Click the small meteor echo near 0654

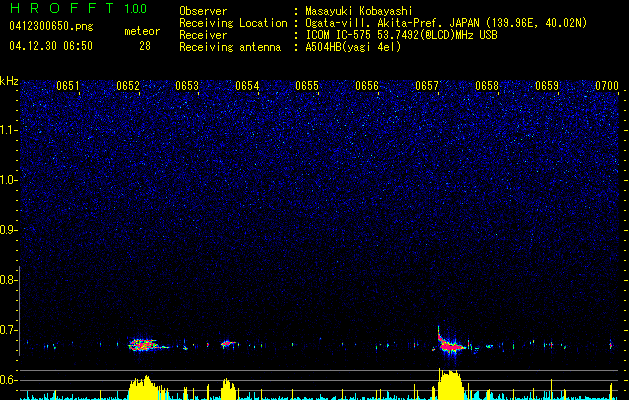point(228,344)
